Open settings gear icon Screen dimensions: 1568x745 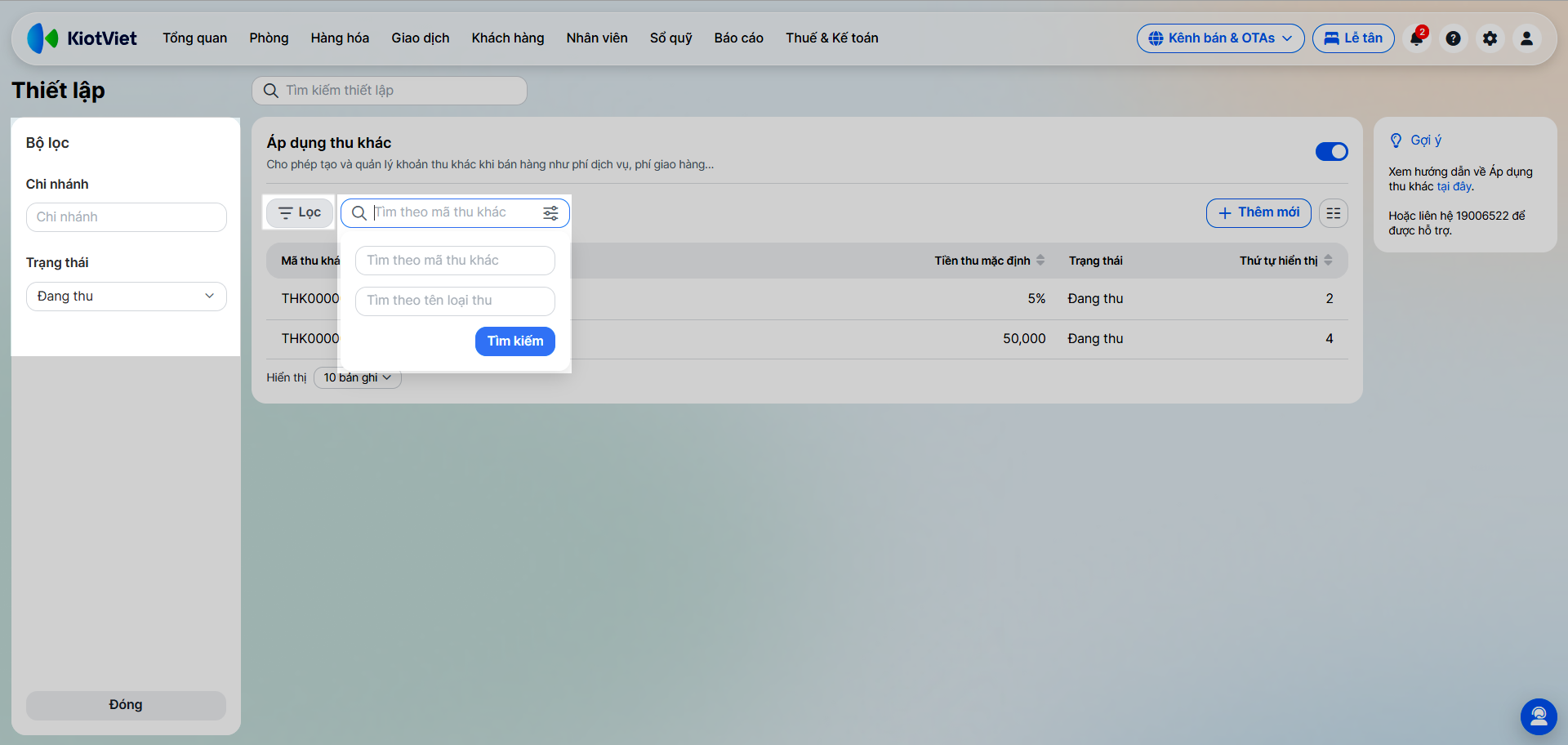[1490, 38]
